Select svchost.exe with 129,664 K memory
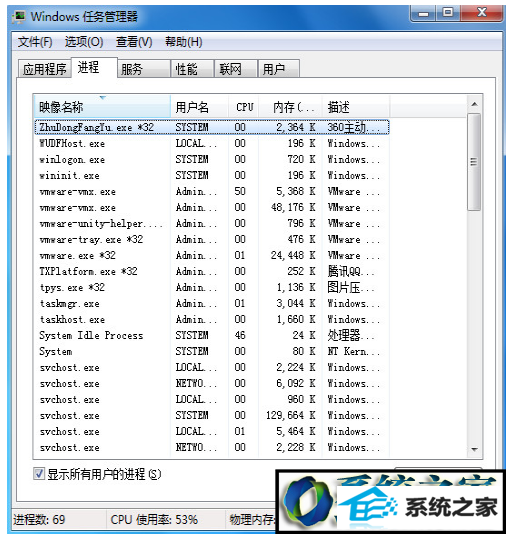Viewport: 506px width, 534px height. [212, 415]
